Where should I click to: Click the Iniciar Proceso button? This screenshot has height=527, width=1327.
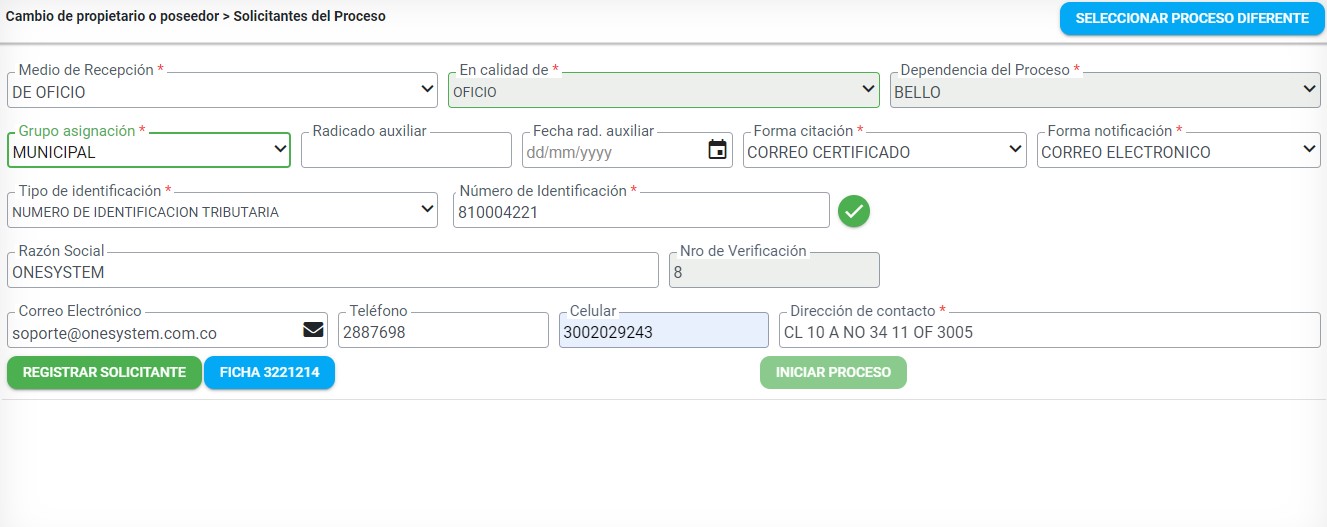click(x=833, y=372)
